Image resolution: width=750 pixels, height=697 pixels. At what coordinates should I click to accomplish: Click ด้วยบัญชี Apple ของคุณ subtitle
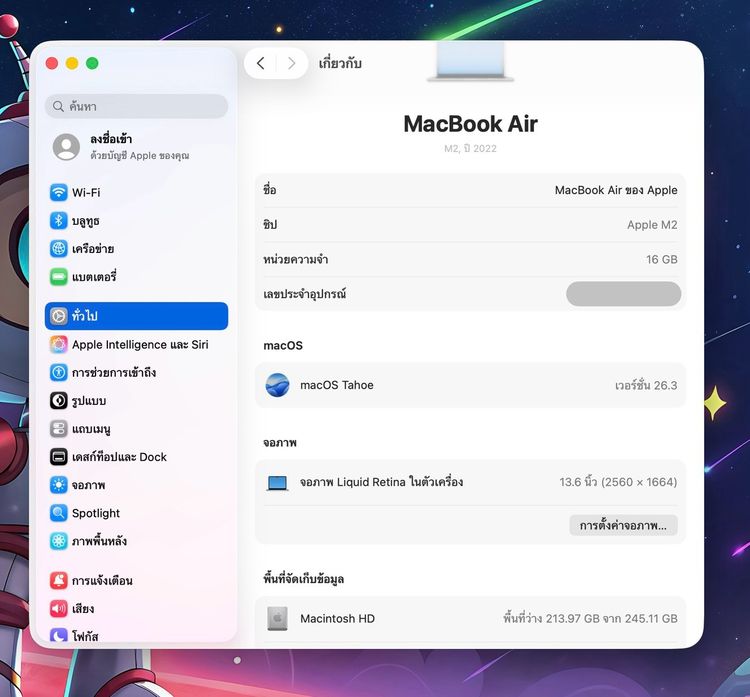click(140, 155)
